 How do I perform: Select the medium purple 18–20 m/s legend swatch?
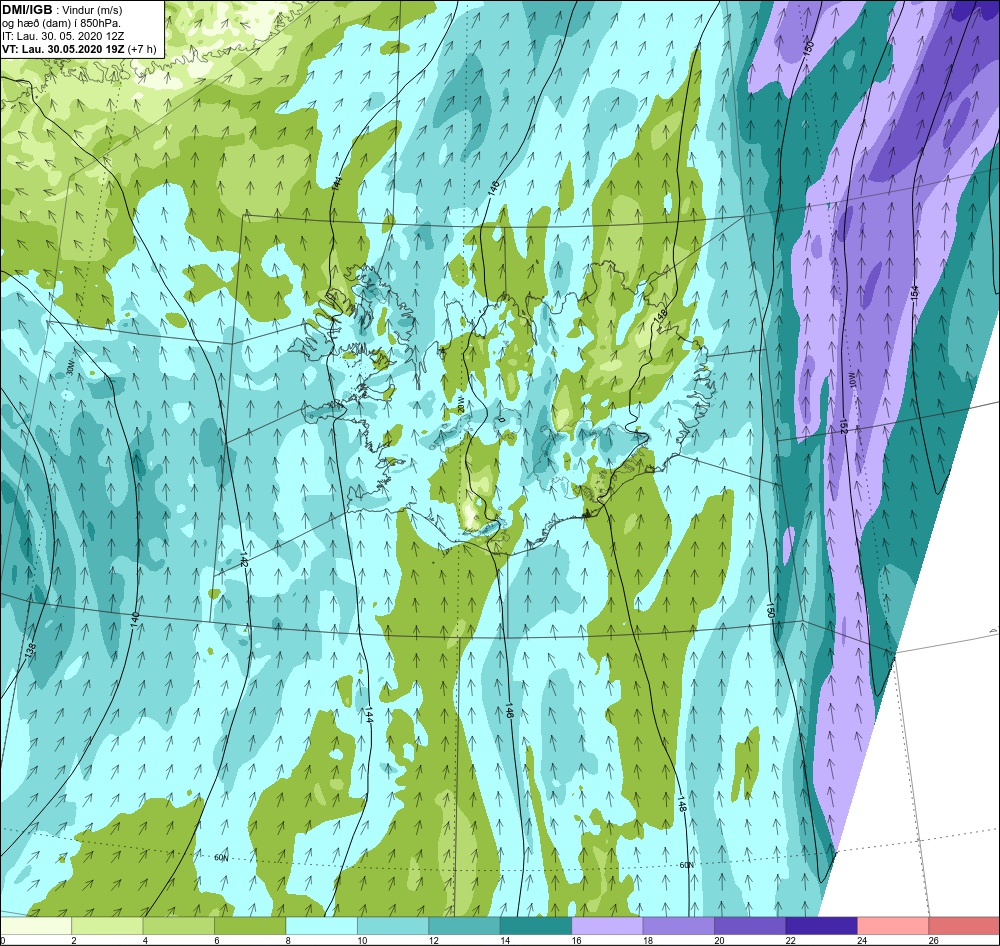[x=679, y=925]
